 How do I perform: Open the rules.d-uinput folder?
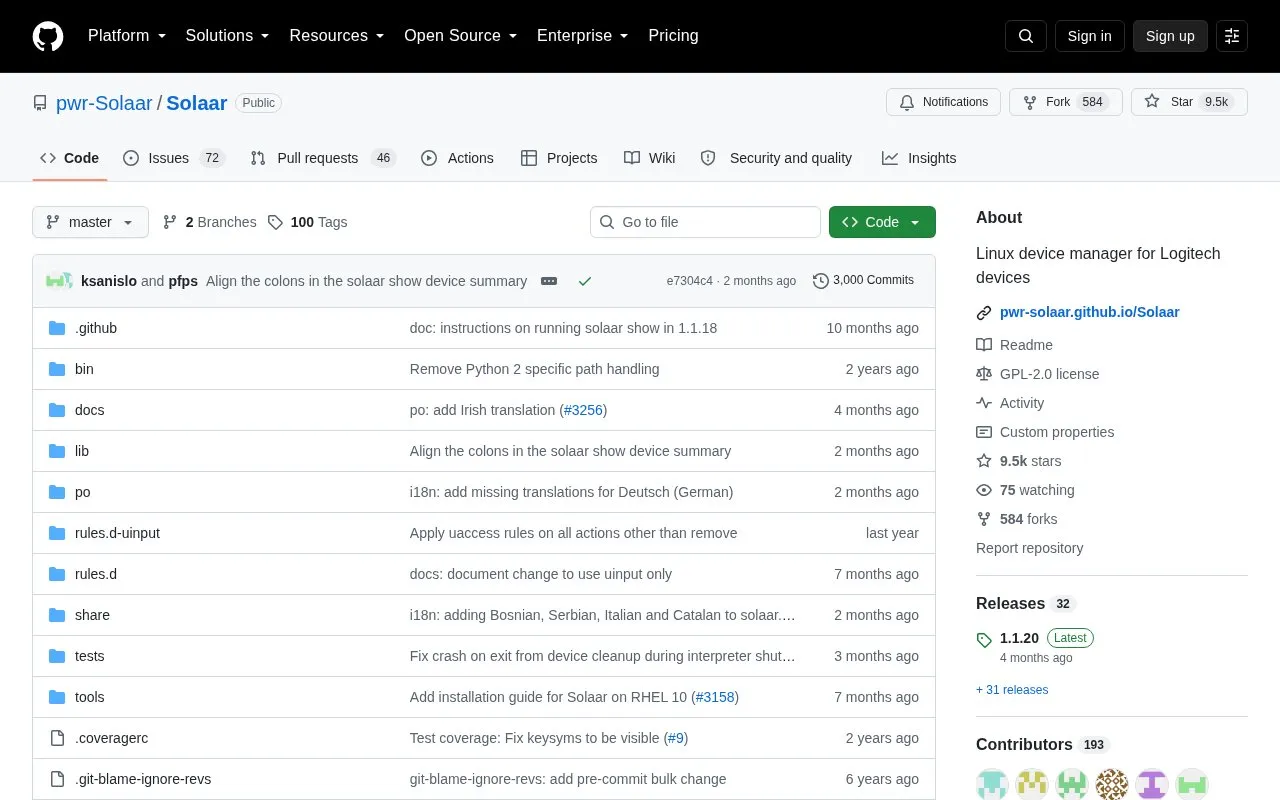pos(117,533)
